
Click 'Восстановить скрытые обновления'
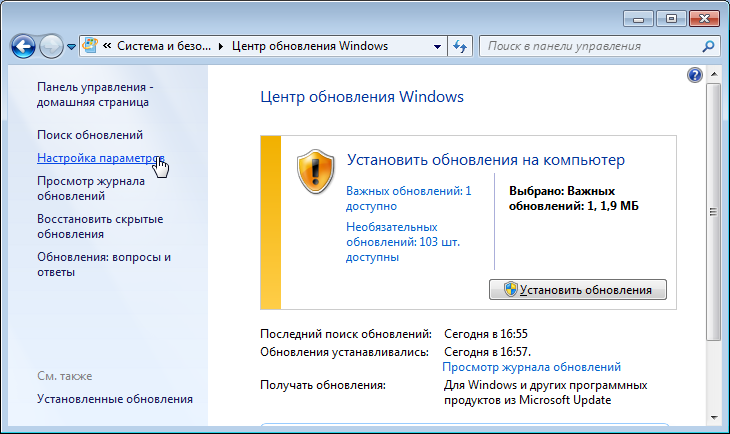(x=100, y=226)
